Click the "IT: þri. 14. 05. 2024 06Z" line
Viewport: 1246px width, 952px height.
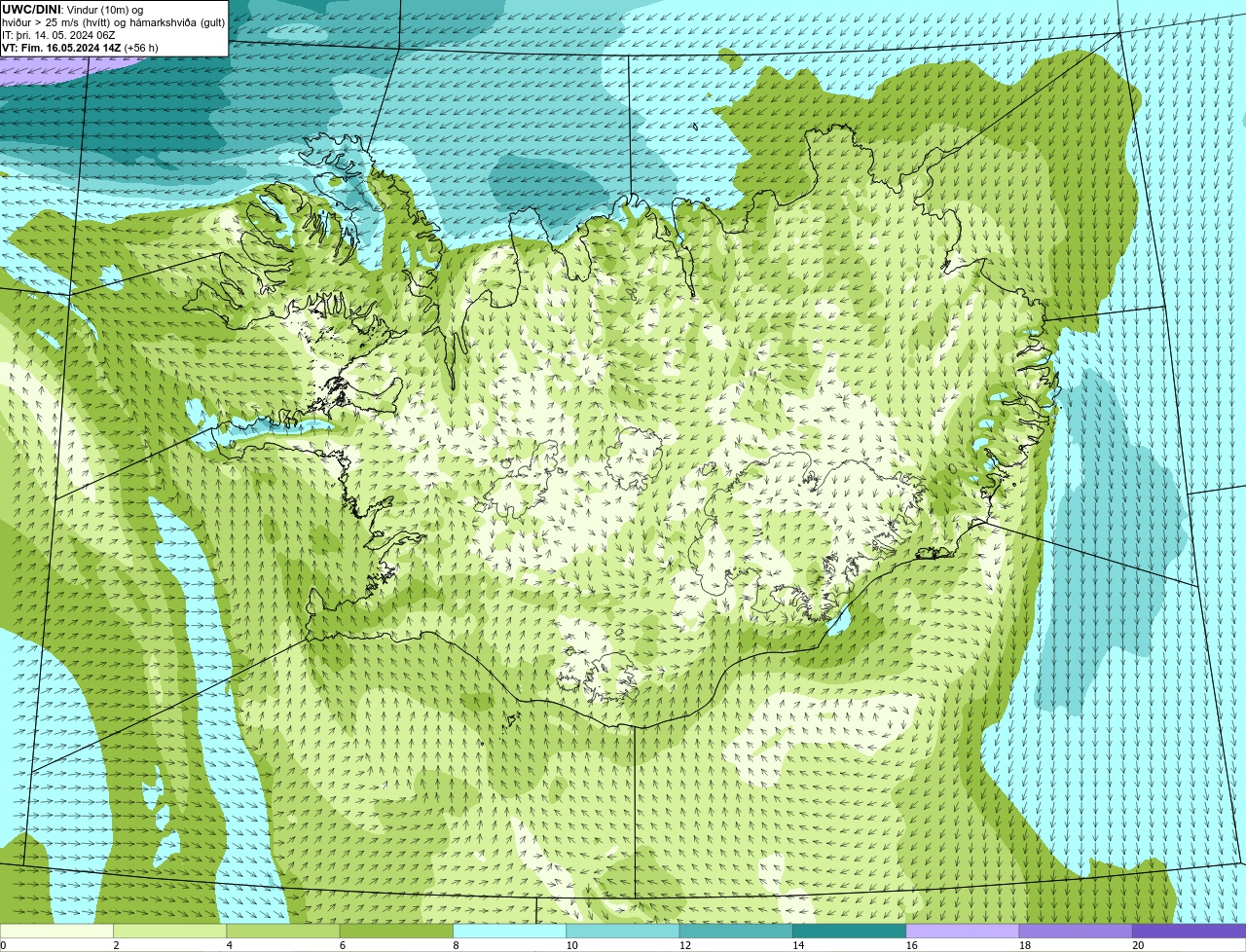(x=58, y=35)
